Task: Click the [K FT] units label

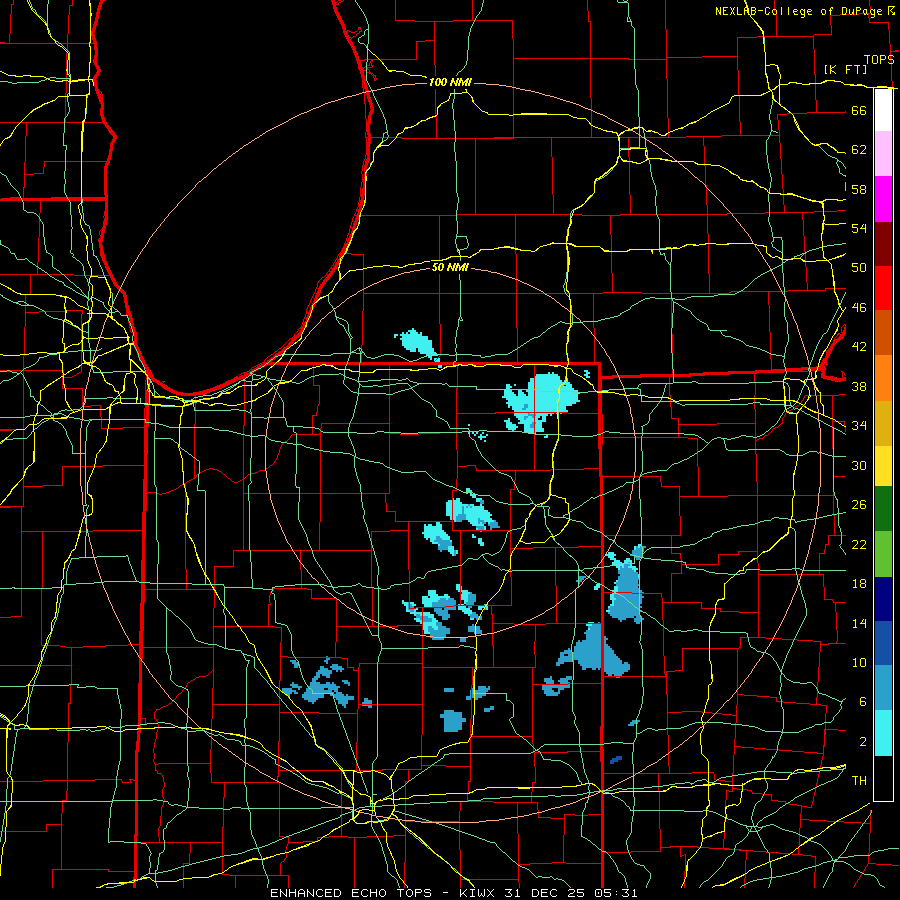Action: coord(845,69)
